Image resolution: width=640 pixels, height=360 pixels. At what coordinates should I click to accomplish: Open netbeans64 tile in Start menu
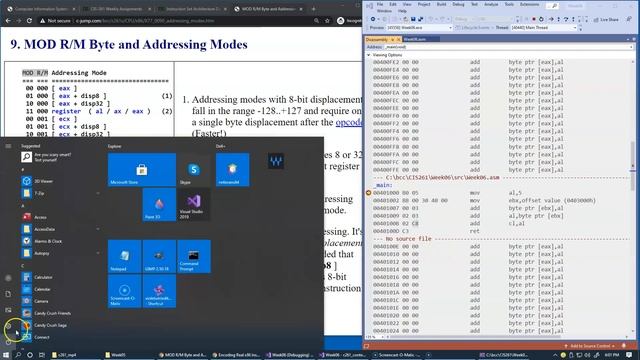click(x=233, y=170)
